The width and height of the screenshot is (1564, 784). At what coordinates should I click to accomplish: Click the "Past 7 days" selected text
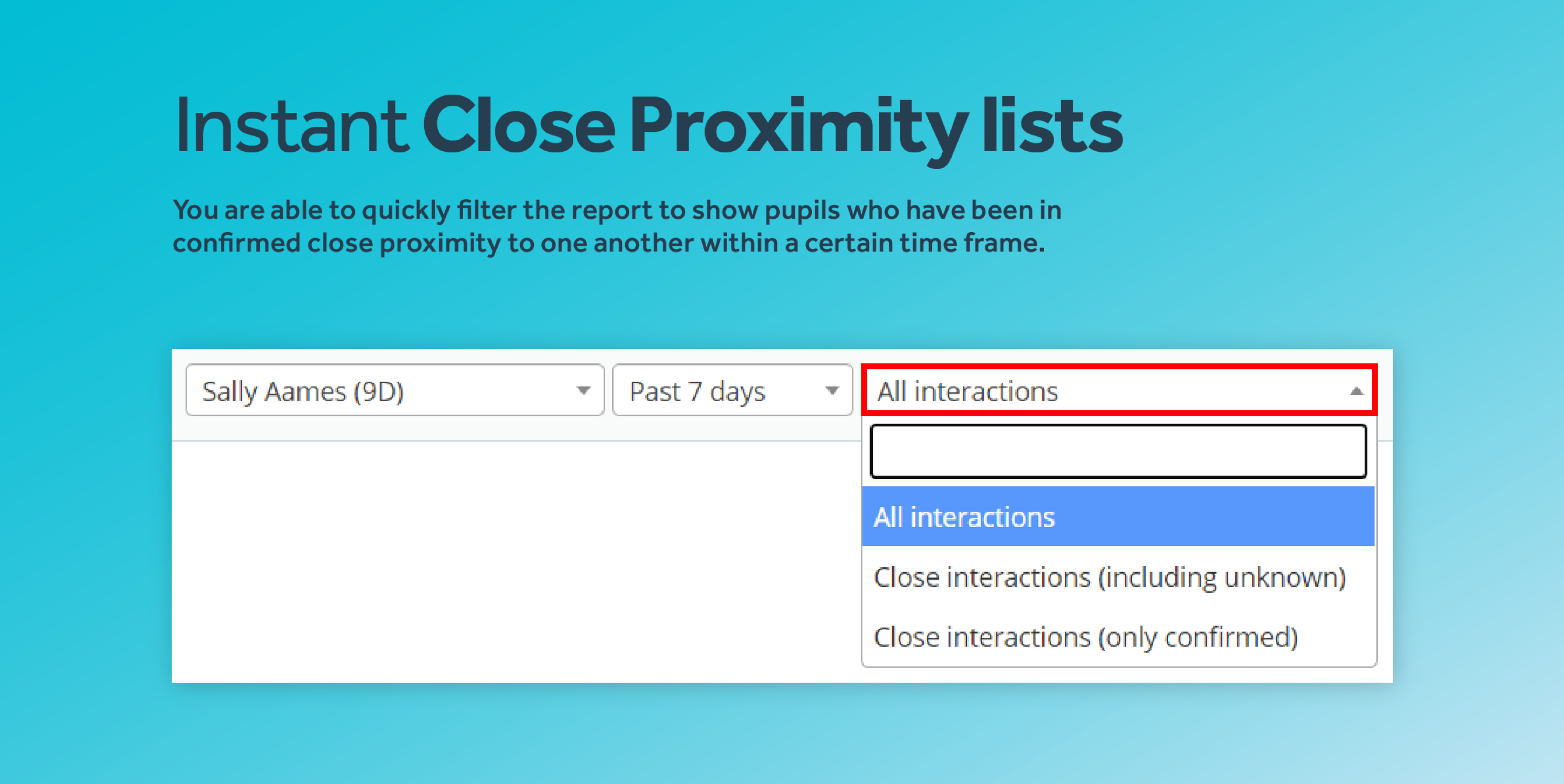(x=697, y=391)
